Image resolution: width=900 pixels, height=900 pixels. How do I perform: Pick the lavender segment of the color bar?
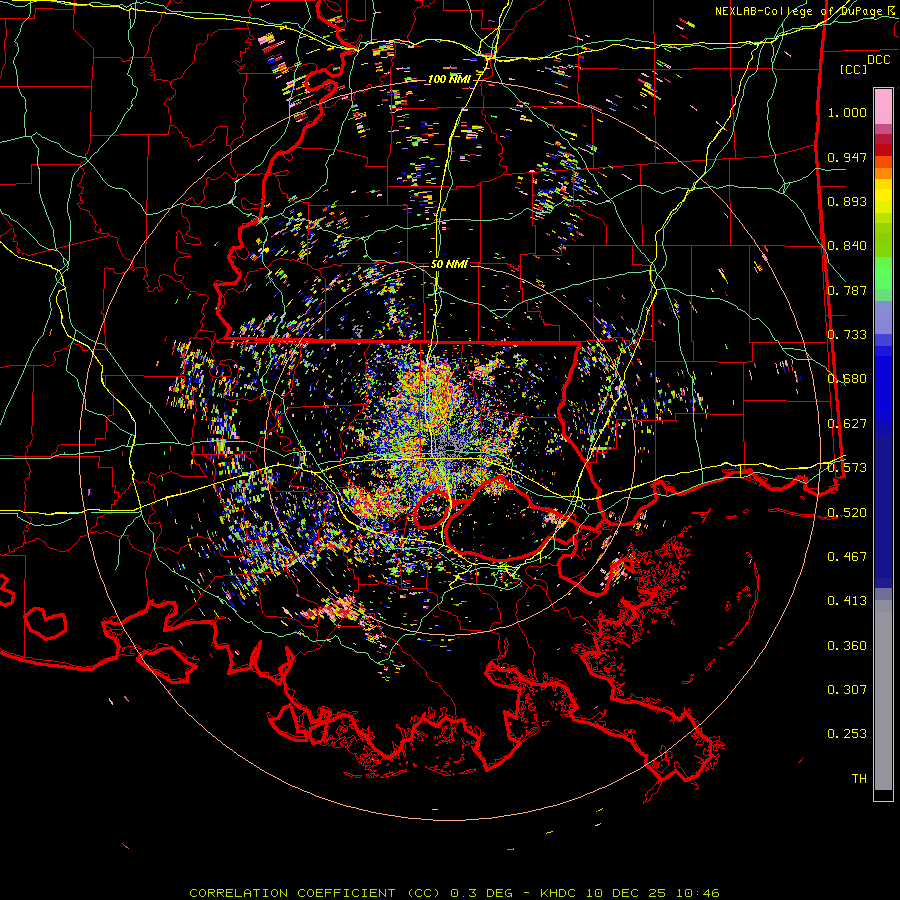(x=883, y=317)
